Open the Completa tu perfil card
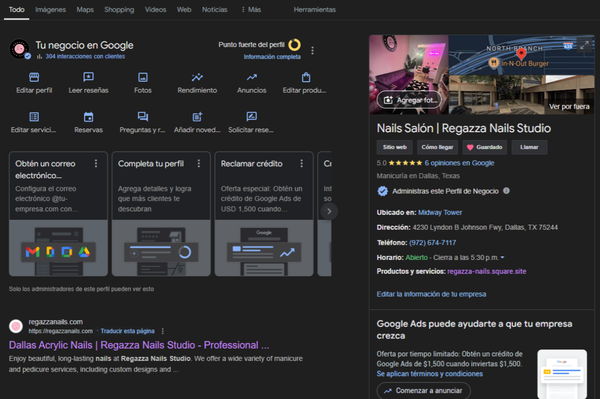Screen dimensions: 600x399 pyautogui.click(x=161, y=214)
